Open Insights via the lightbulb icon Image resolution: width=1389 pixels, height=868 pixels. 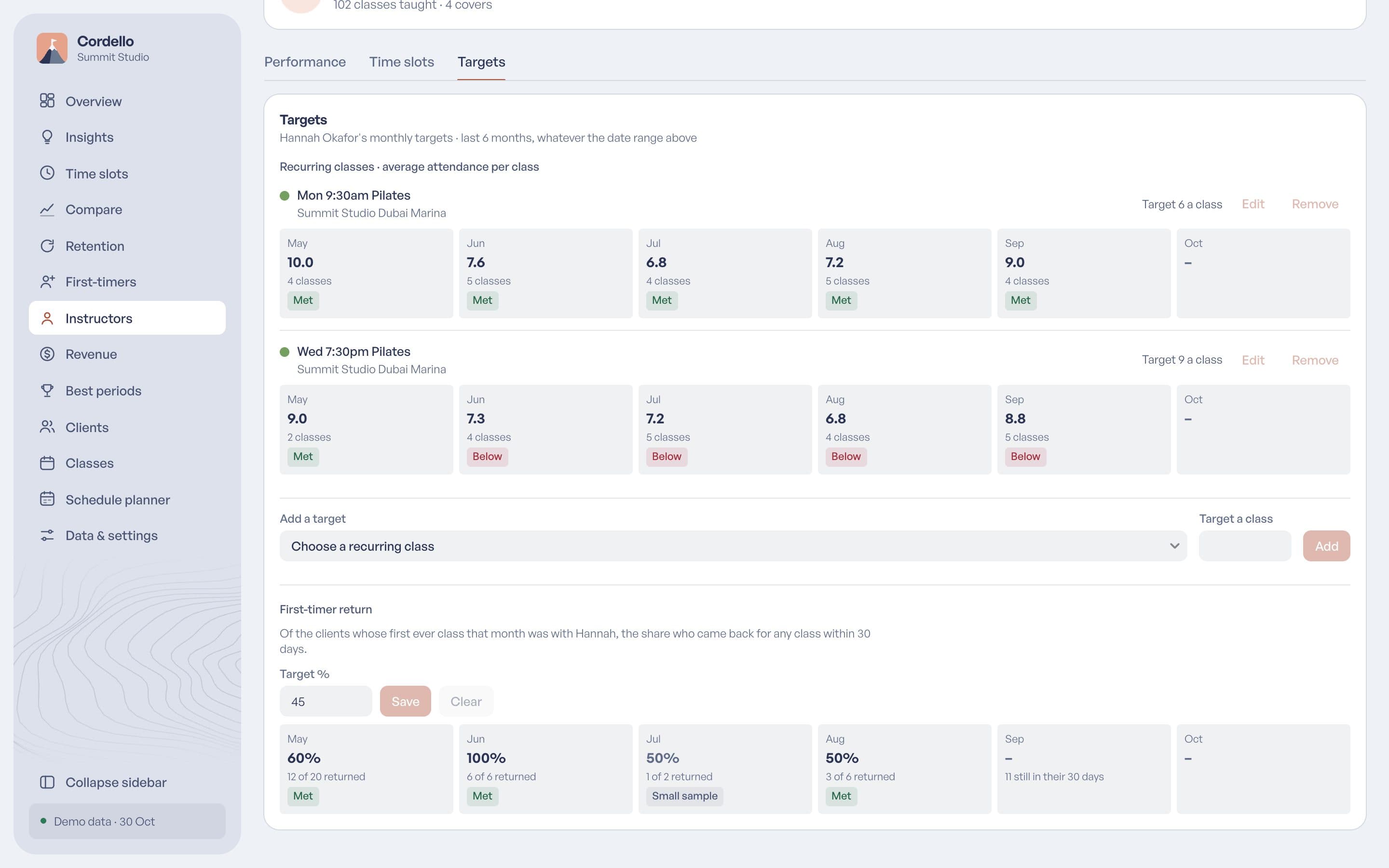47,136
